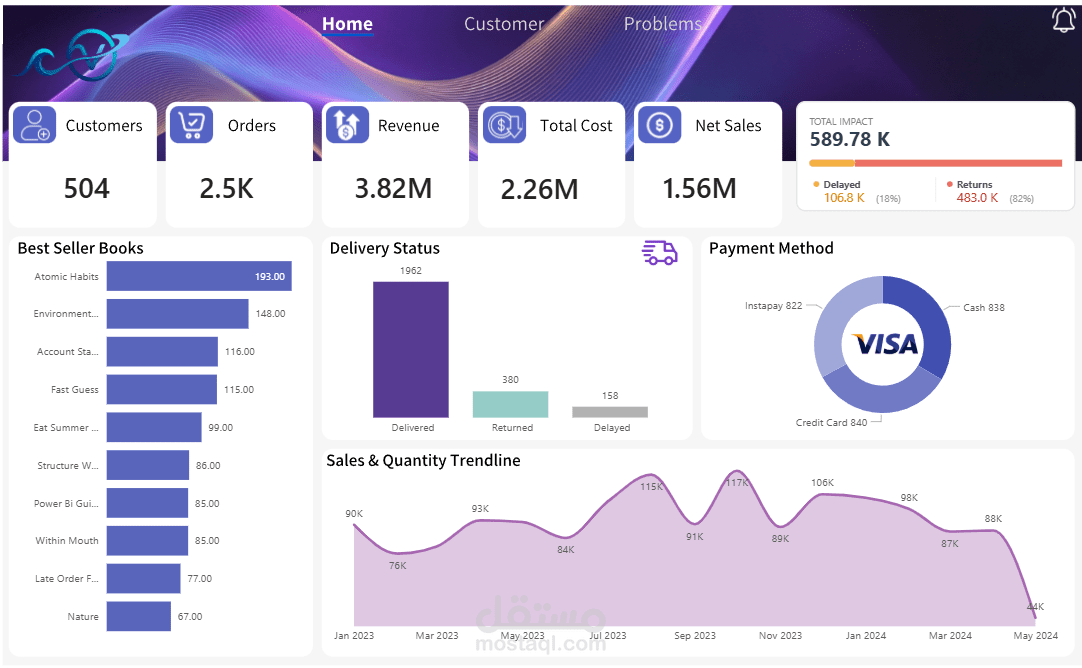Select the Power Bi Gui... bar
Viewport: 1082px width, 668px height.
click(x=147, y=503)
